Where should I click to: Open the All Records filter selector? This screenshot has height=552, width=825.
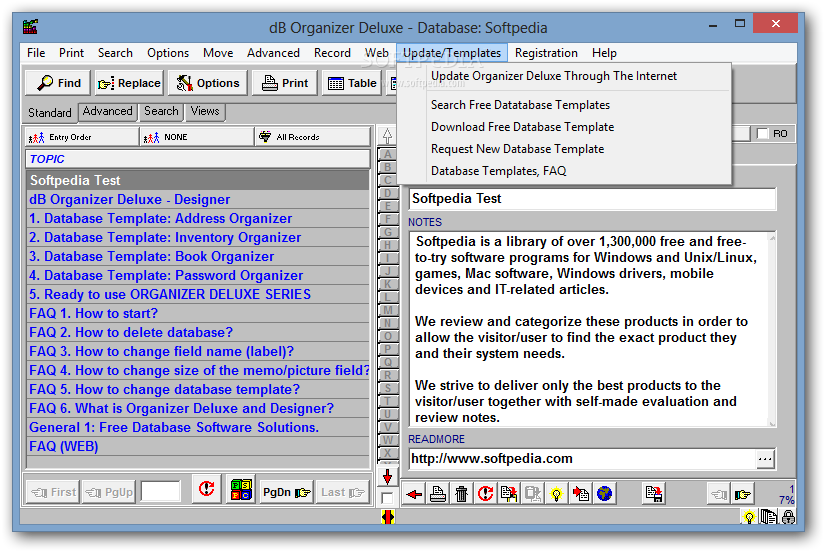click(313, 137)
